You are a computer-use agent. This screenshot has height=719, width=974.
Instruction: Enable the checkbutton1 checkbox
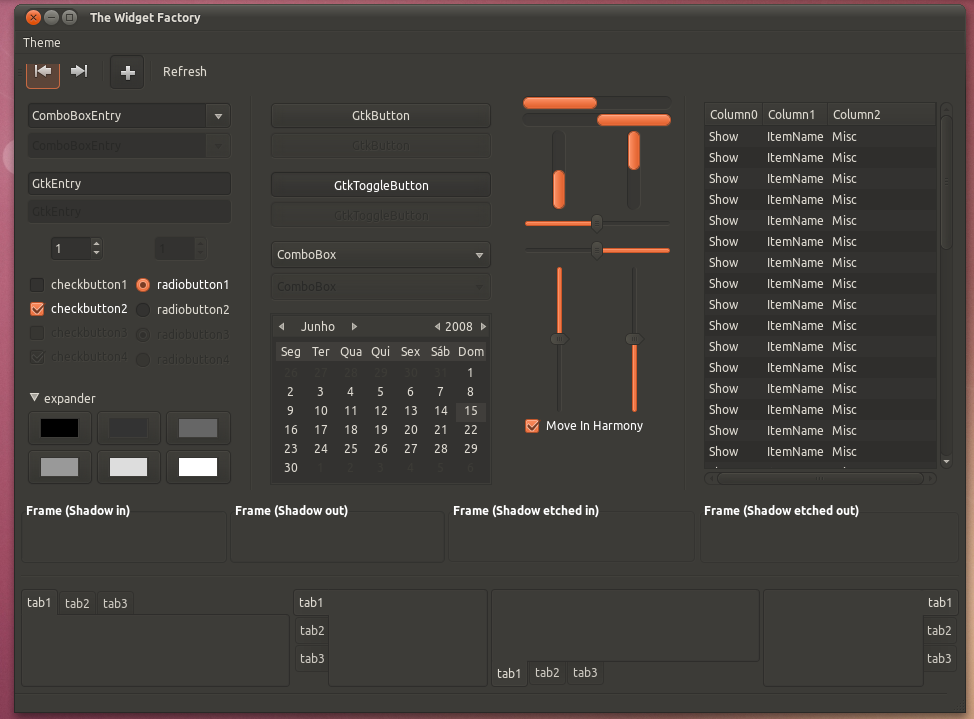pos(38,285)
